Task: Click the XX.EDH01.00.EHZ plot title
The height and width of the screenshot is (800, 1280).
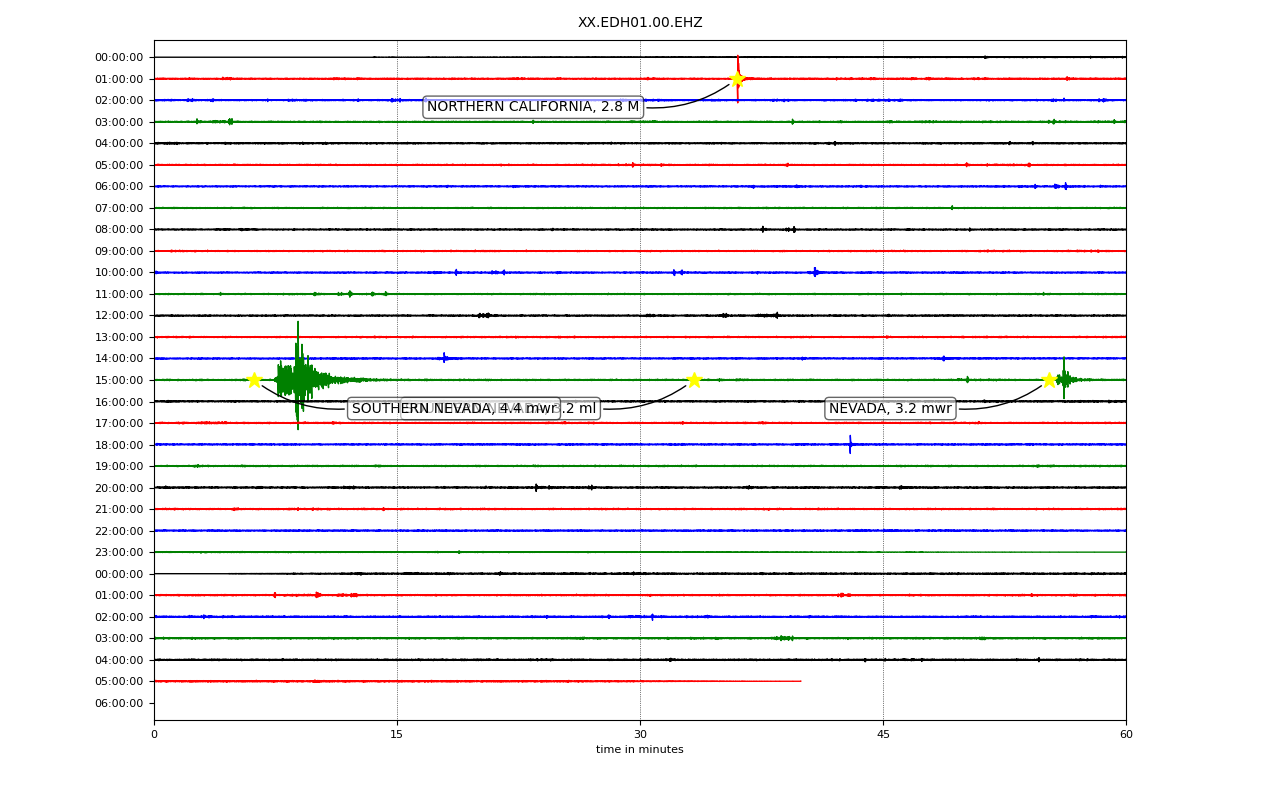Action: click(640, 23)
